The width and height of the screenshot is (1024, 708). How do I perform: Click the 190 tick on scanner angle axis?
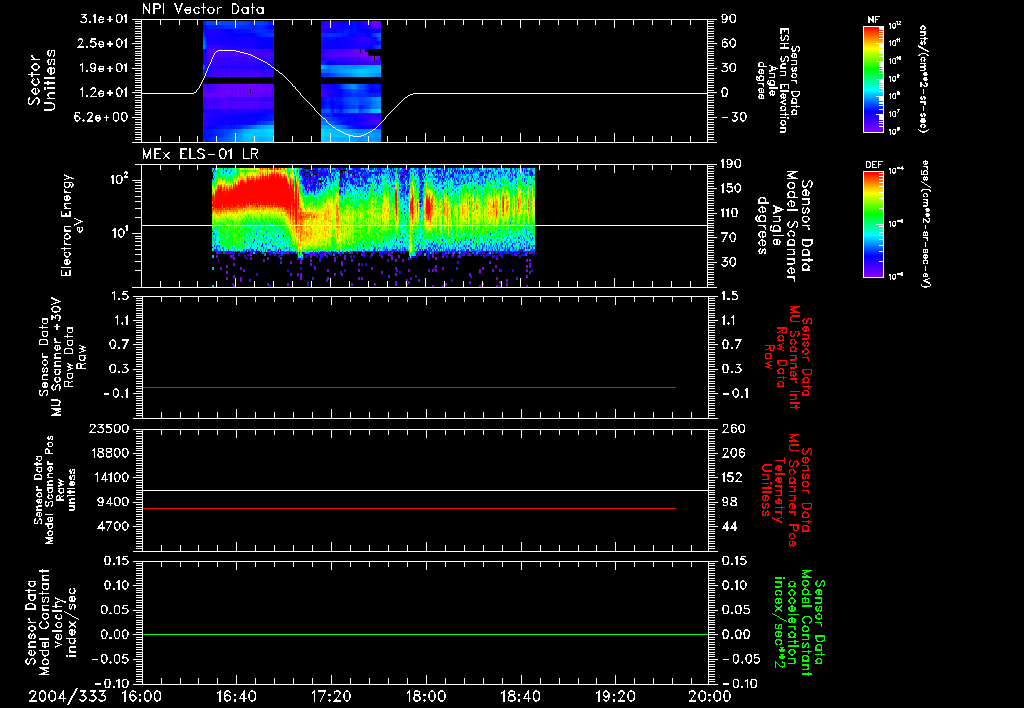pos(732,164)
